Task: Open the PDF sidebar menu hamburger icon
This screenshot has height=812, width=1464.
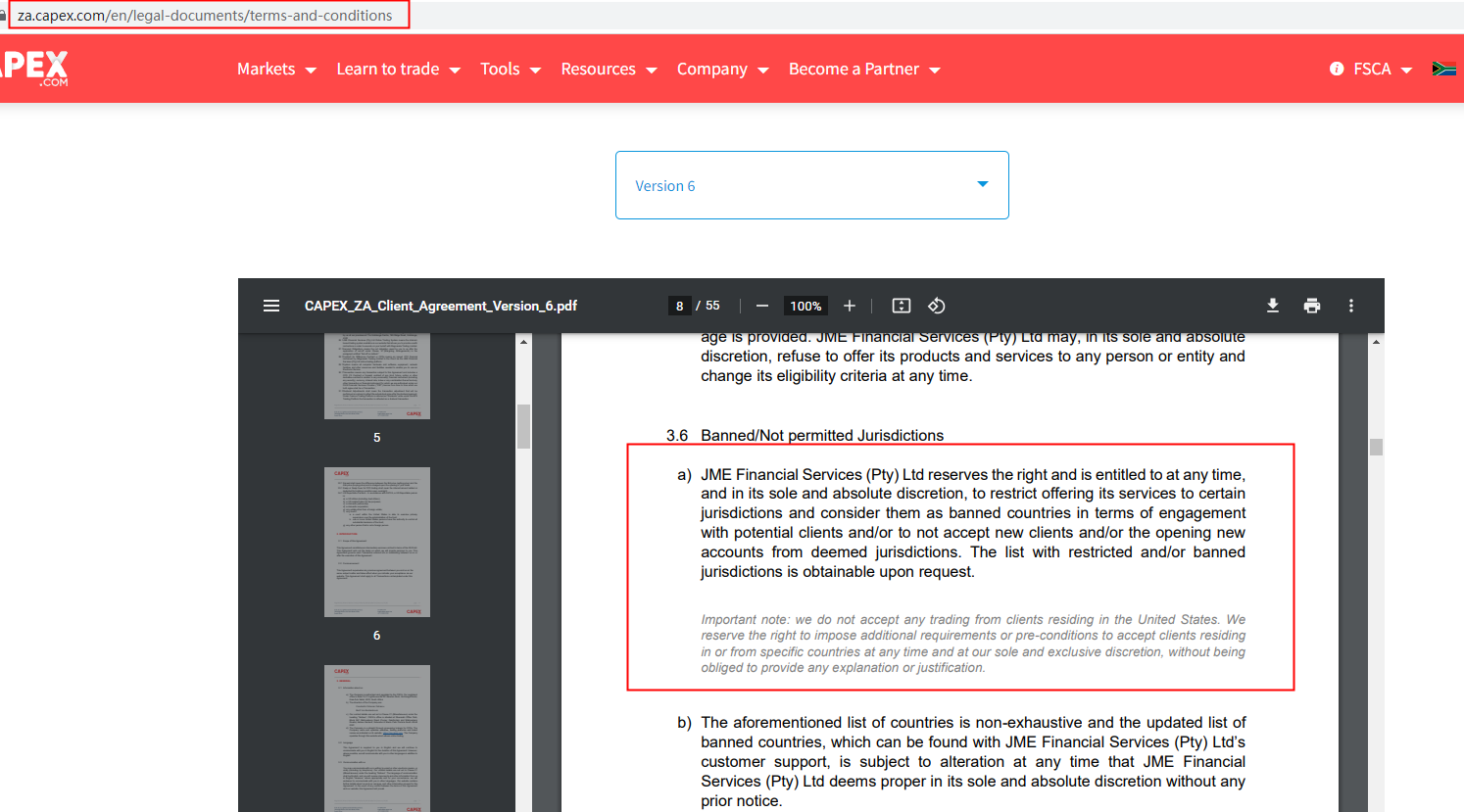Action: pos(271,306)
